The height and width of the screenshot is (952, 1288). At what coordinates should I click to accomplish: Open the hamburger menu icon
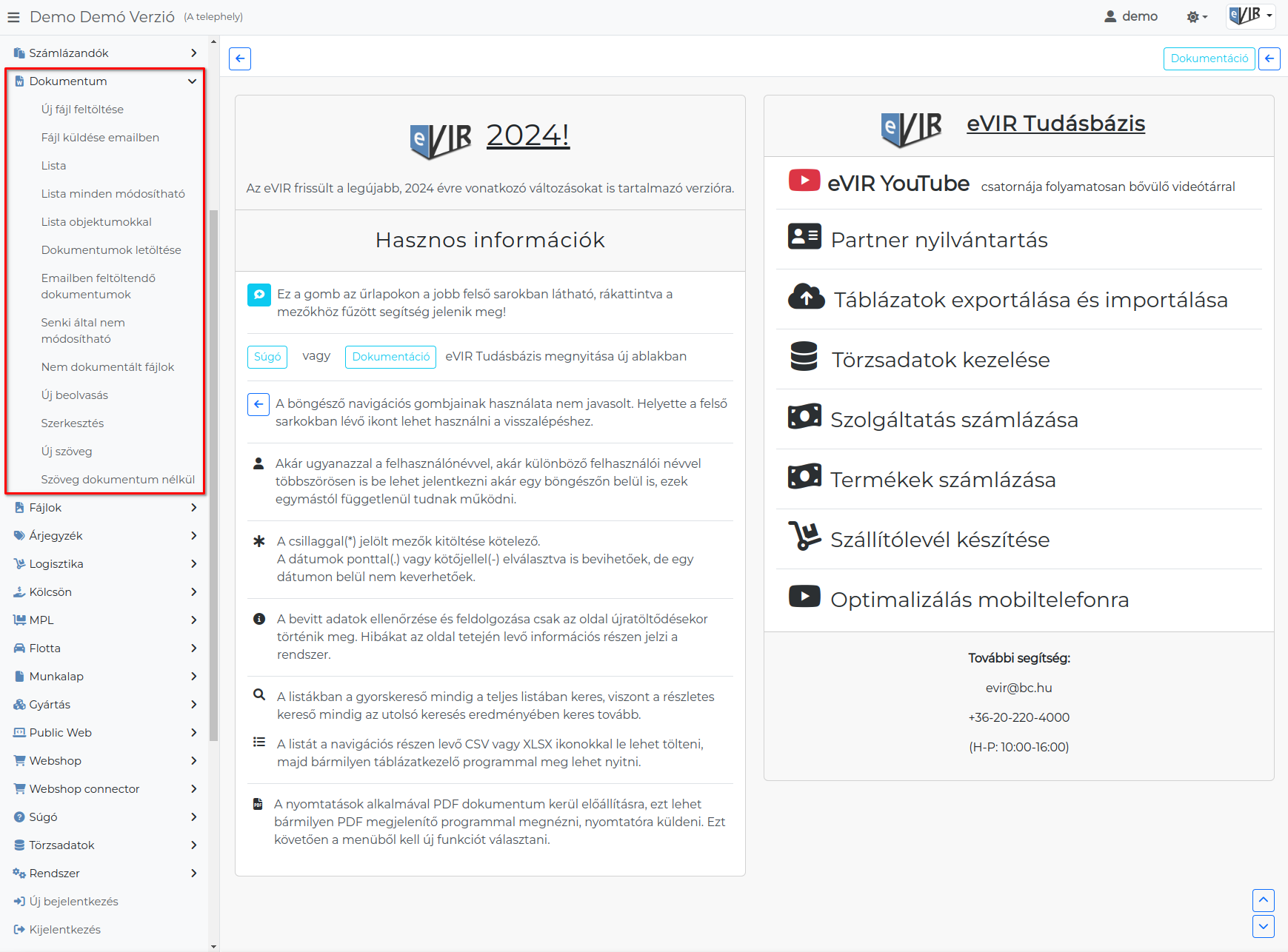13,17
